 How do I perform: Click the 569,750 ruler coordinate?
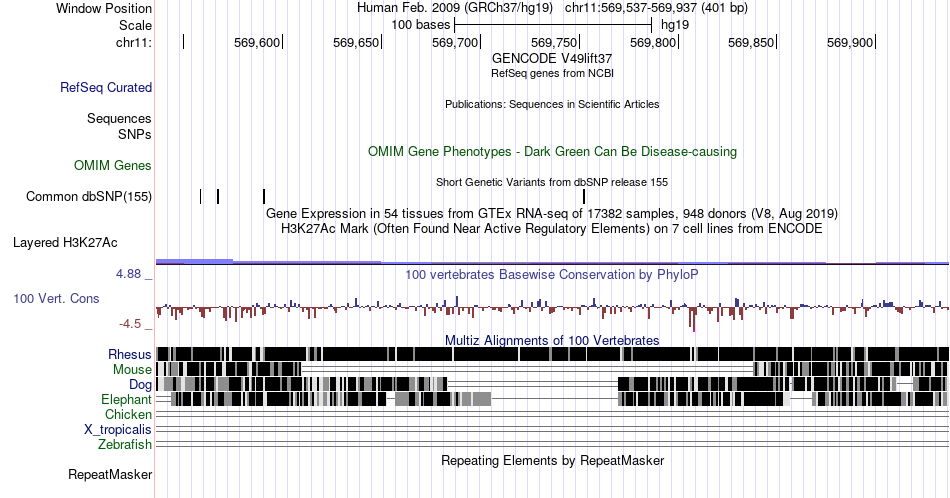coord(554,42)
